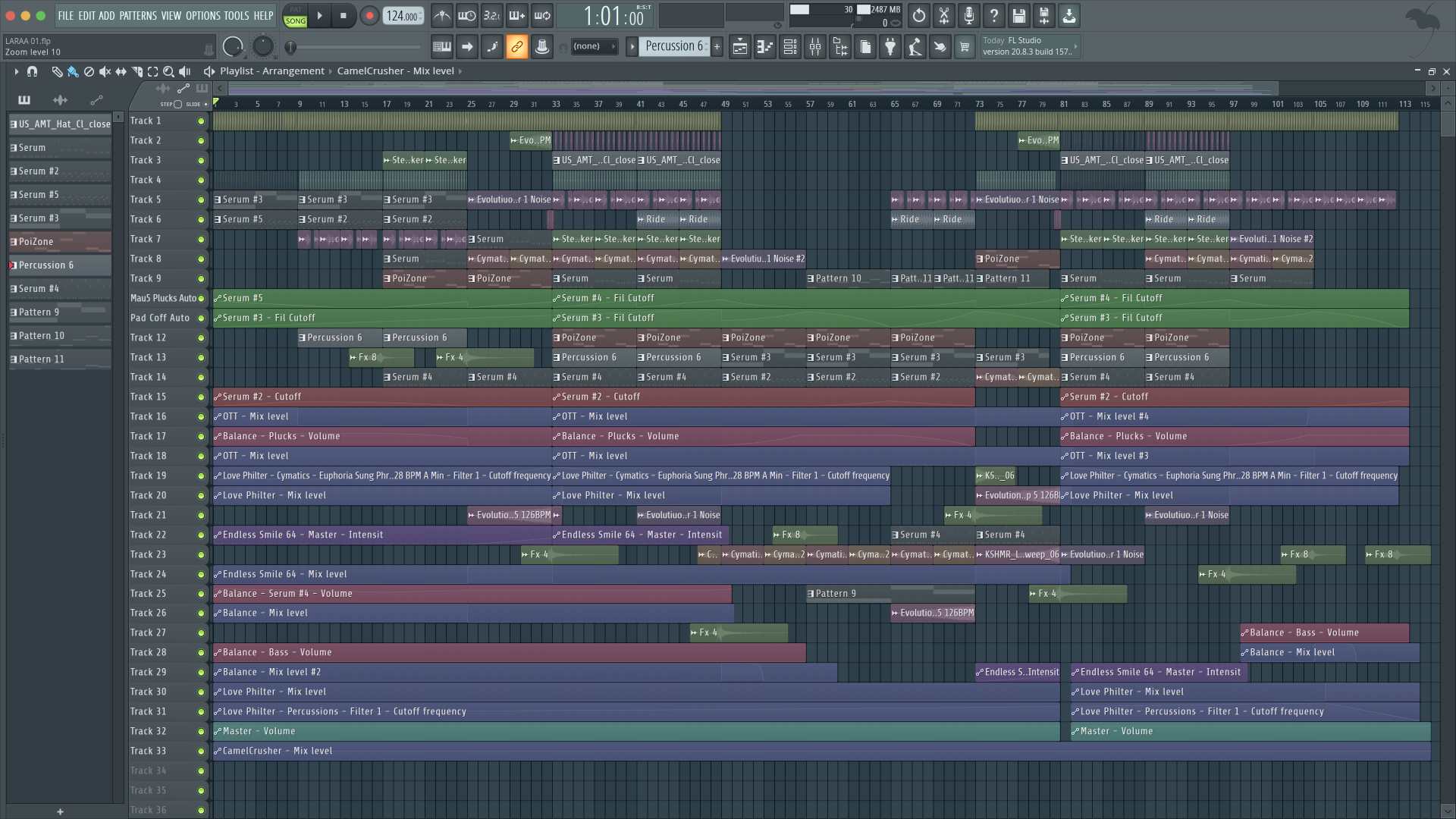
Task: Select the Slice tool
Action: (136, 71)
